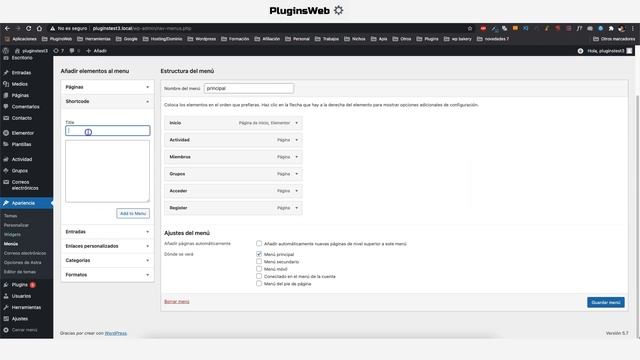
Task: Check the Menú secundario location
Action: click(259, 262)
